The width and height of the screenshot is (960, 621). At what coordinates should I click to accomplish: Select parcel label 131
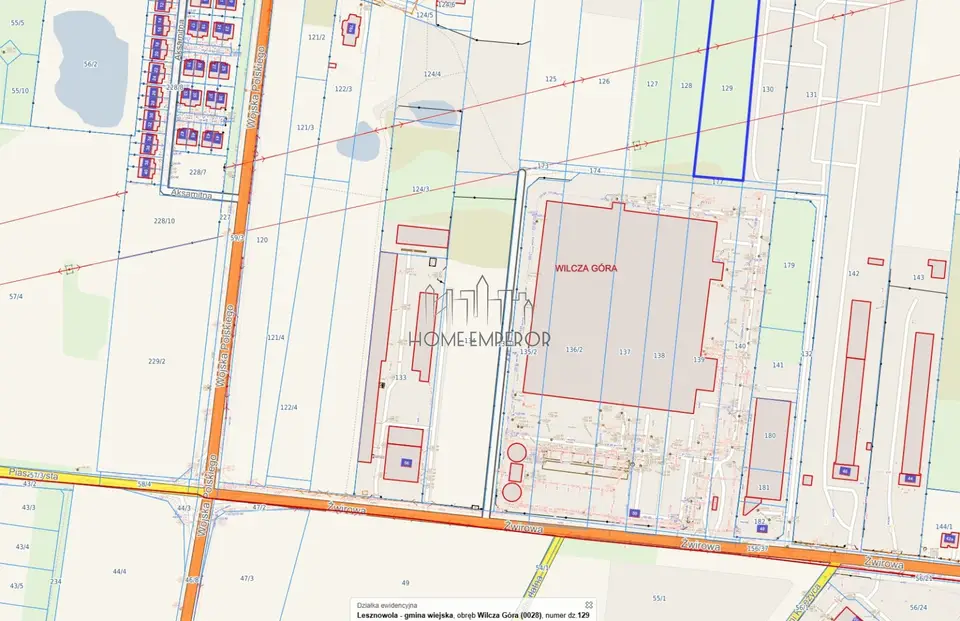point(811,95)
